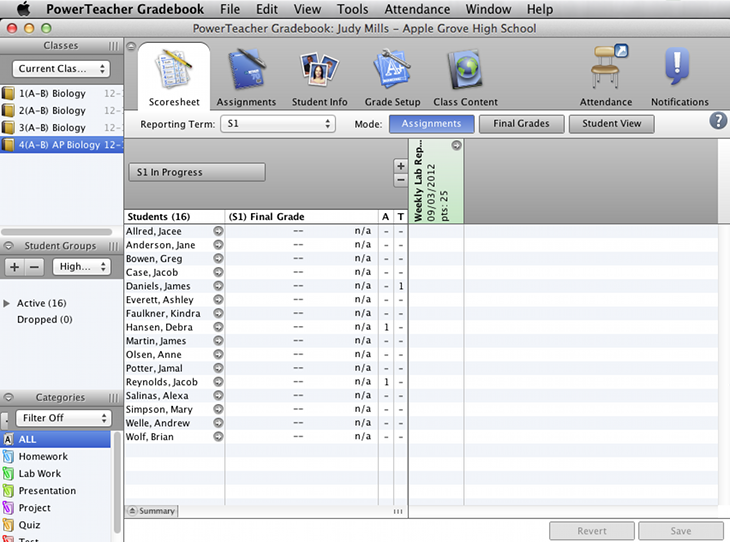Open the Tools menu
This screenshot has height=542, width=730.
point(352,9)
